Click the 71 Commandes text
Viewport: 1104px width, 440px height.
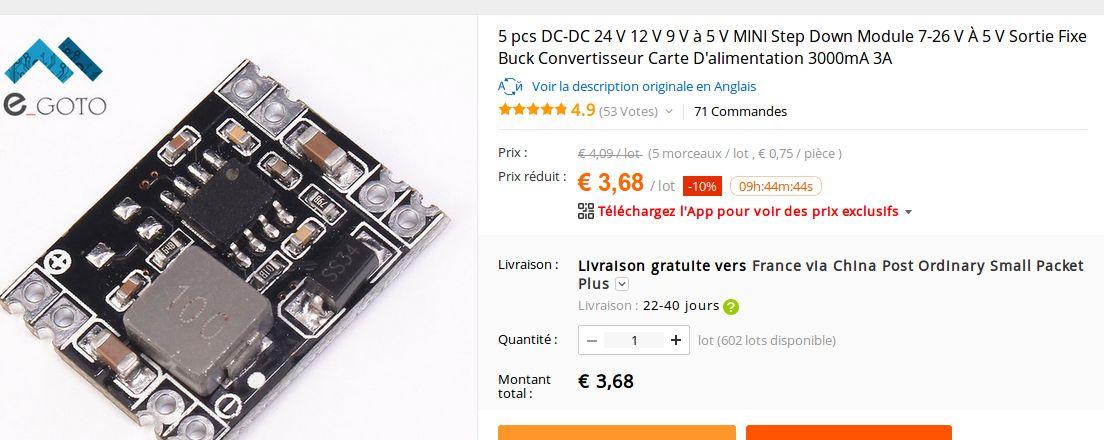[x=740, y=111]
